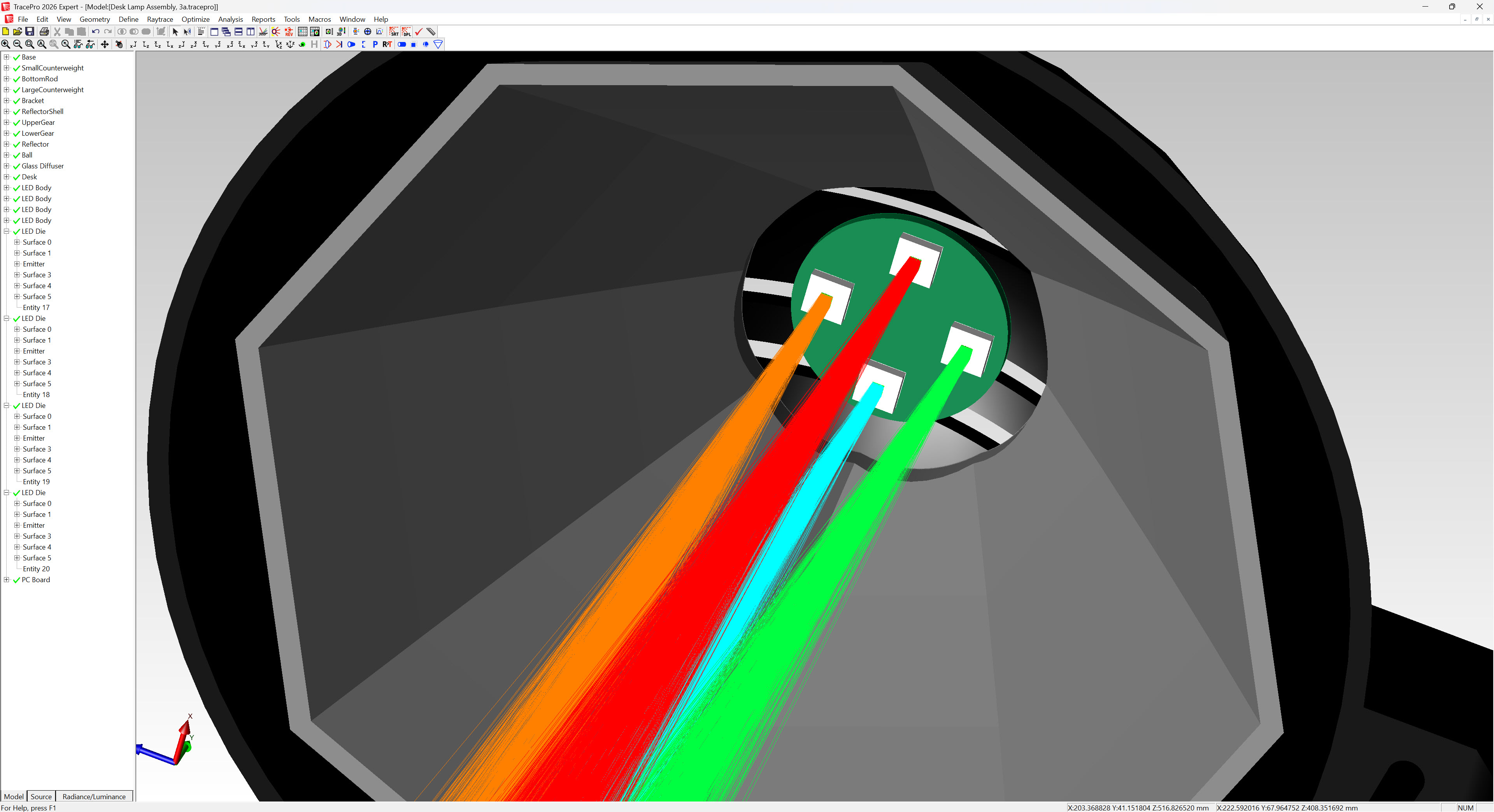The height and width of the screenshot is (812, 1494).
Task: Switch to the isometric XYZ view icon
Action: [291, 44]
